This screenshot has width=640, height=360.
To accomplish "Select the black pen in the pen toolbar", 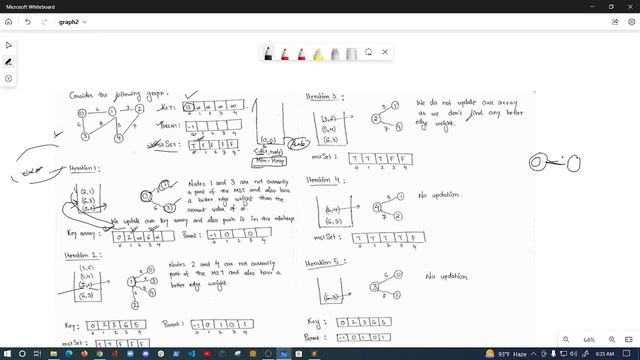I will coord(268,53).
